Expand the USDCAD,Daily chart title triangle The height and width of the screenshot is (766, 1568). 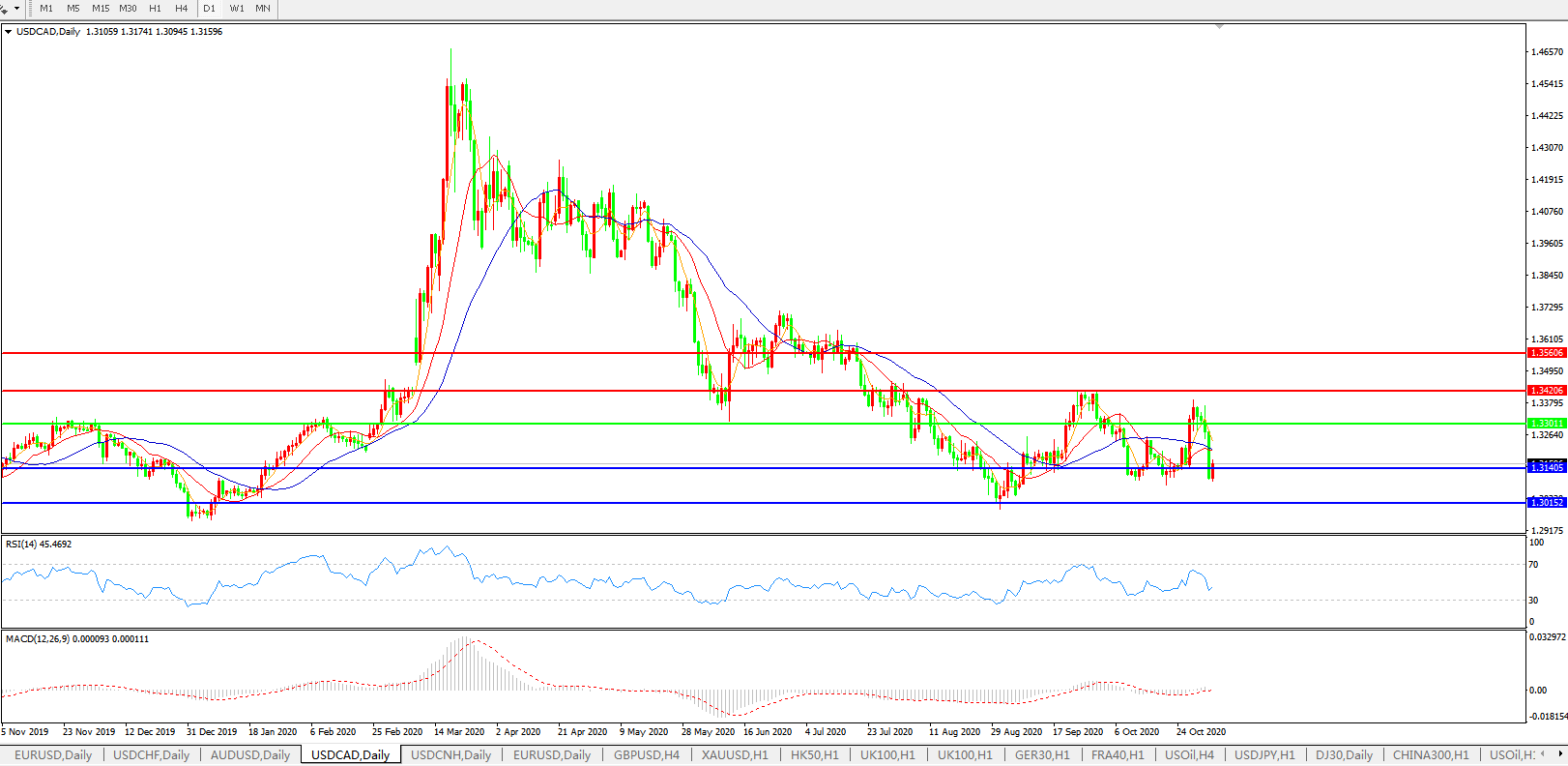(9, 32)
